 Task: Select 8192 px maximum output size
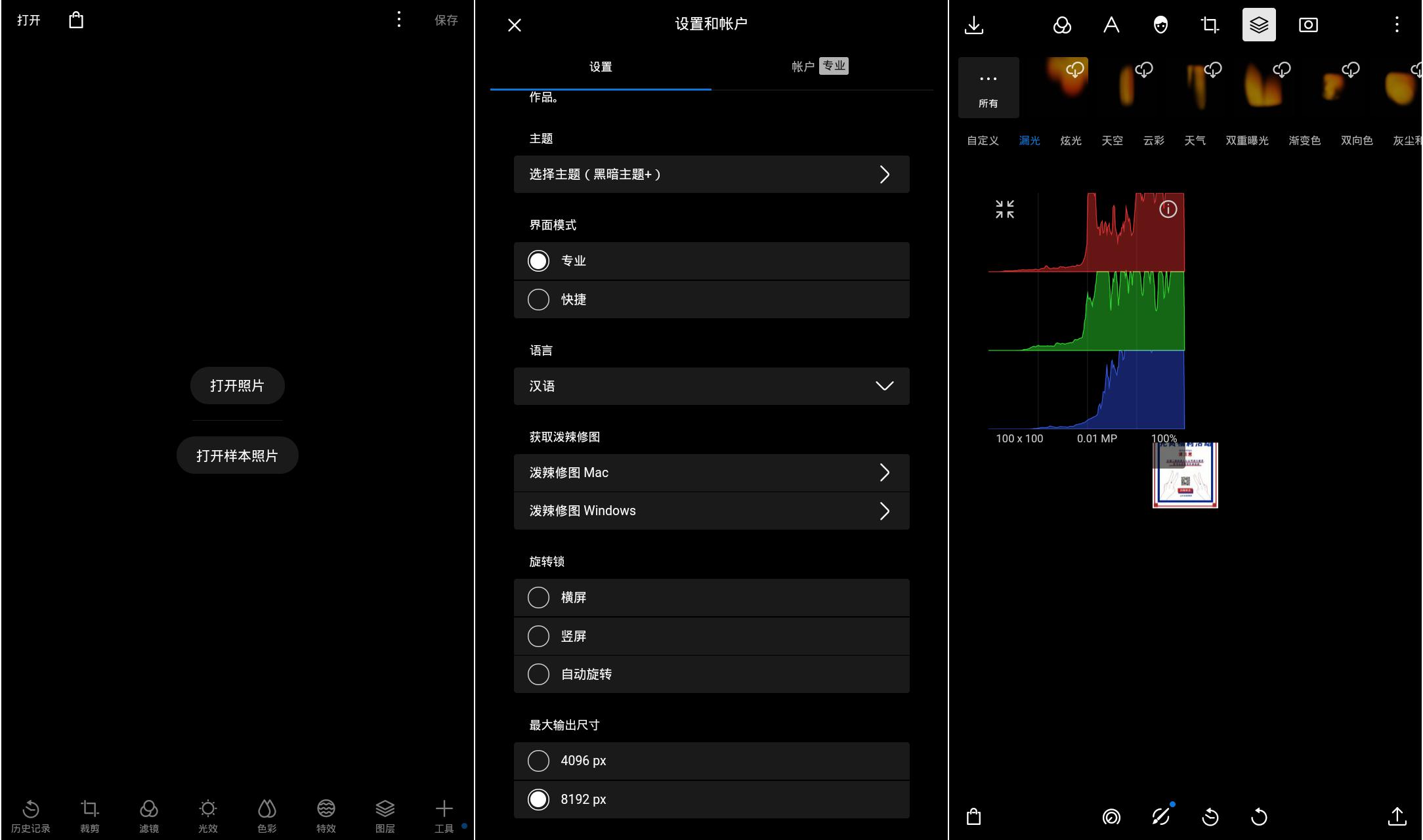[538, 798]
